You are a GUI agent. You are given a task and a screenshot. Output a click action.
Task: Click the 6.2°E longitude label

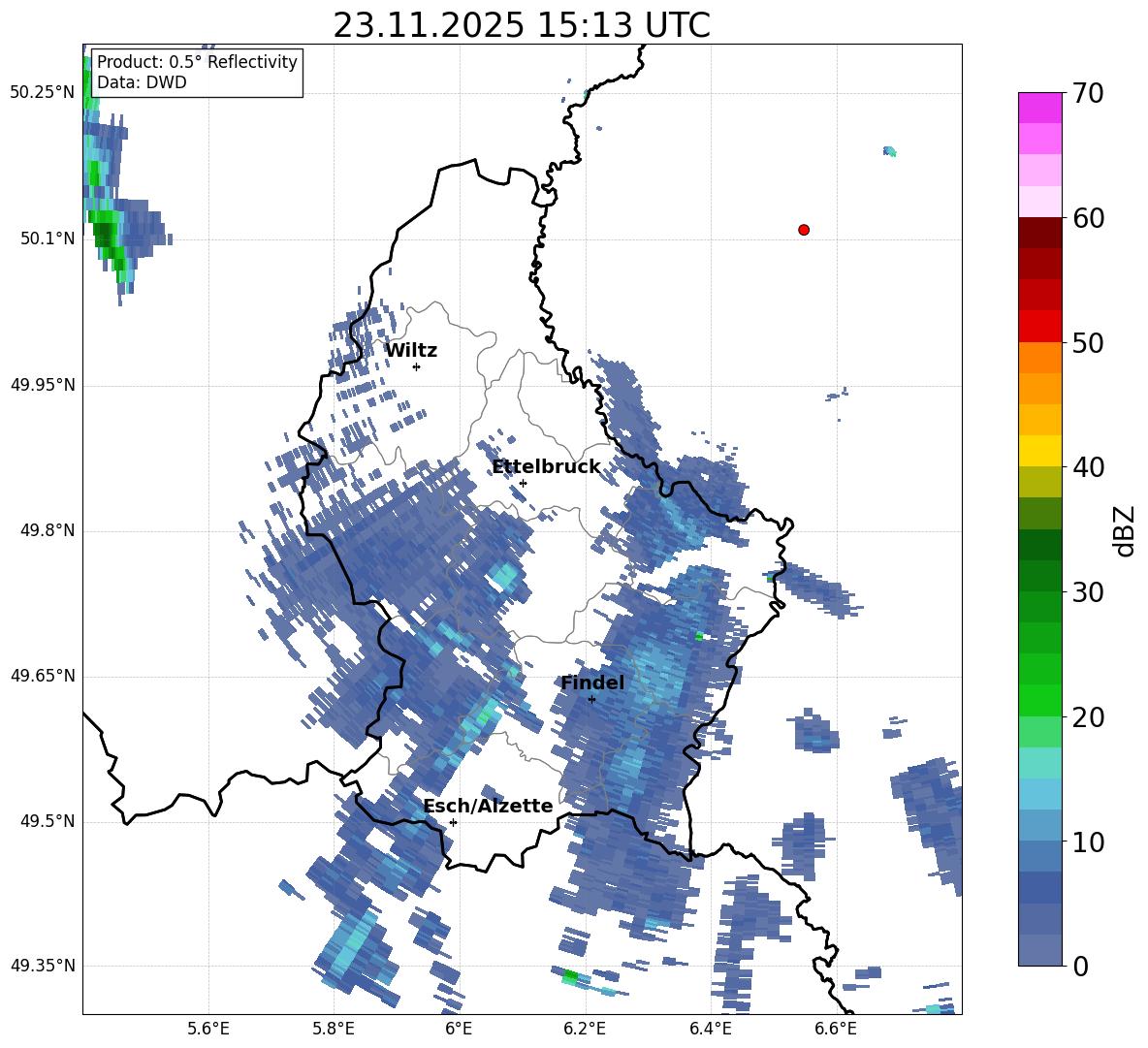pyautogui.click(x=585, y=1029)
